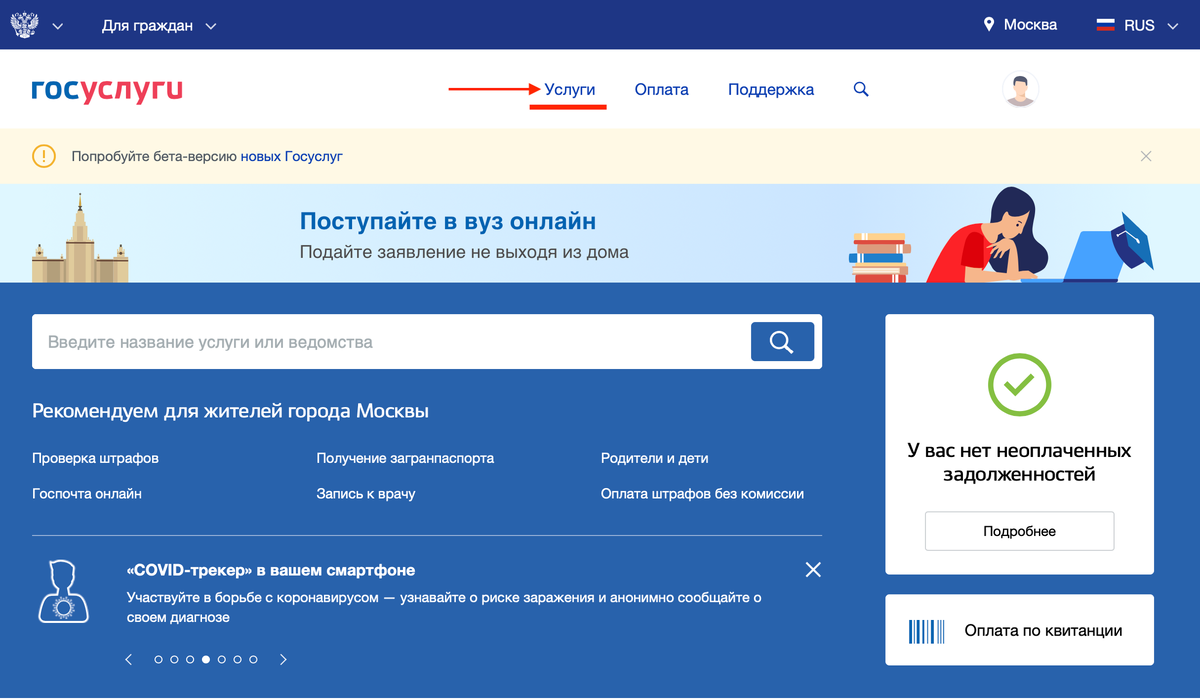Select the fourth carousel dot
This screenshot has width=1200, height=700.
(205, 659)
